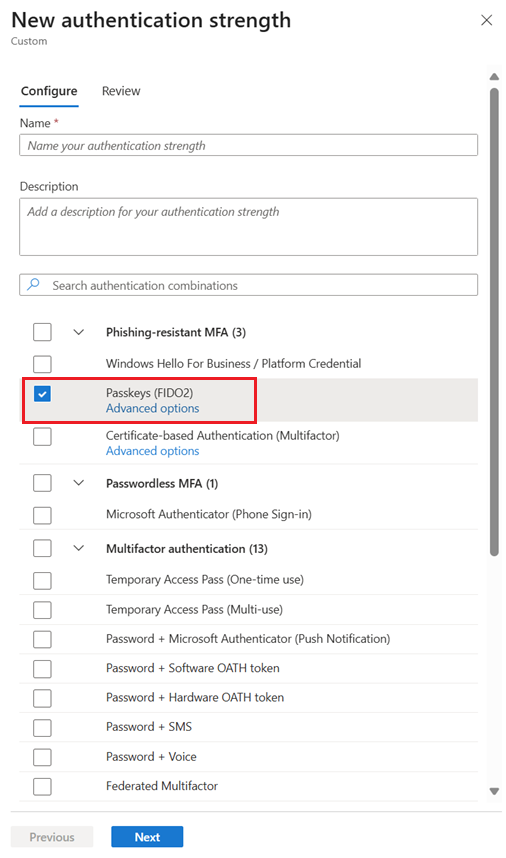Click the vertical scrollbar thumb

(x=495, y=322)
